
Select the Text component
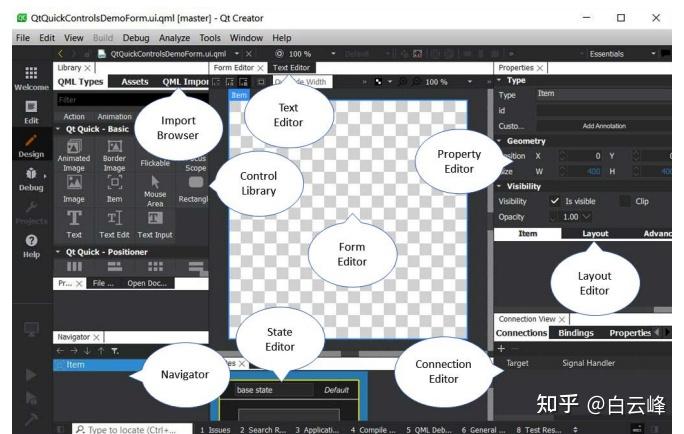point(74,224)
